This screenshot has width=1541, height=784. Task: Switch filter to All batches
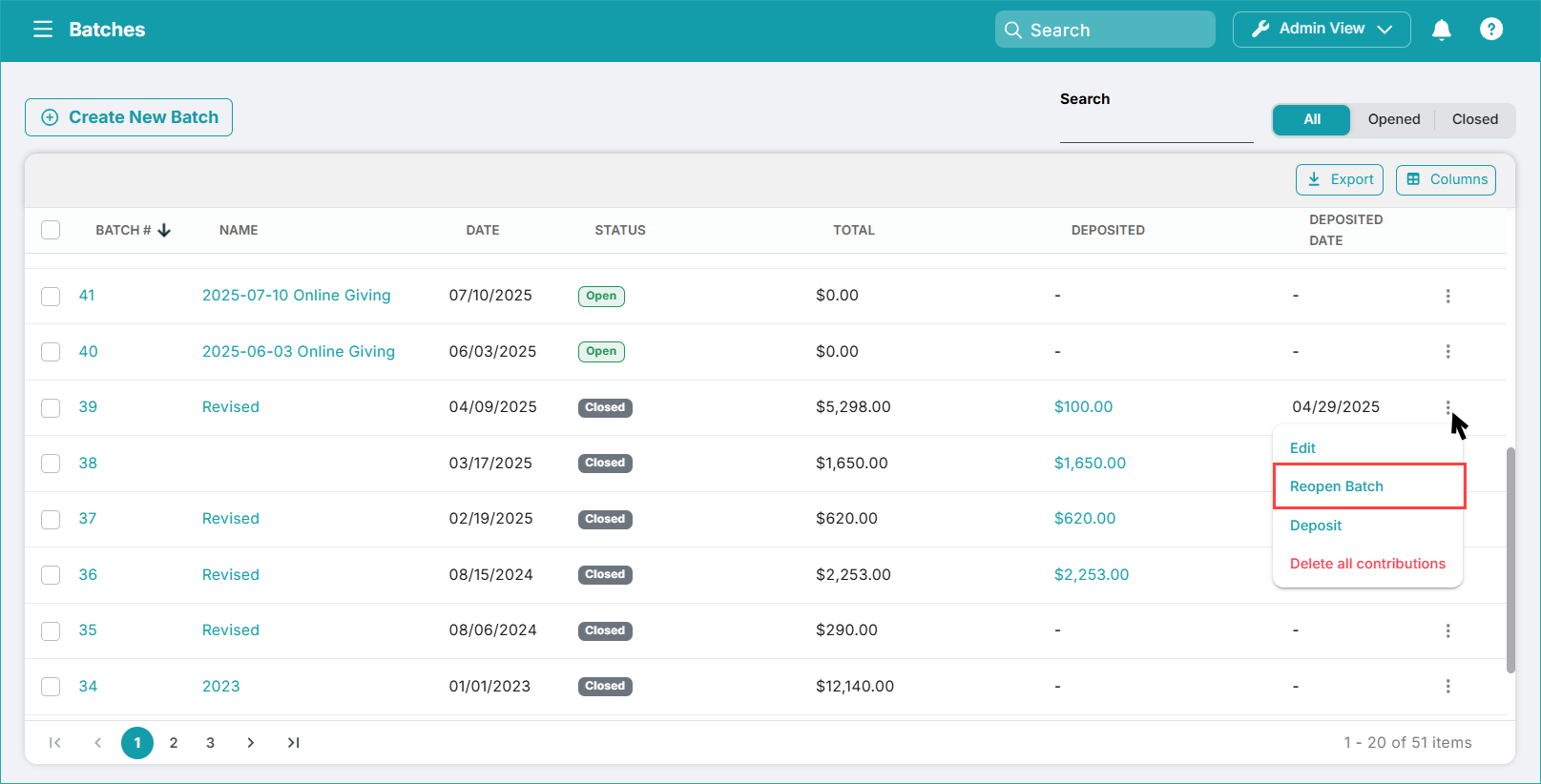coord(1312,119)
